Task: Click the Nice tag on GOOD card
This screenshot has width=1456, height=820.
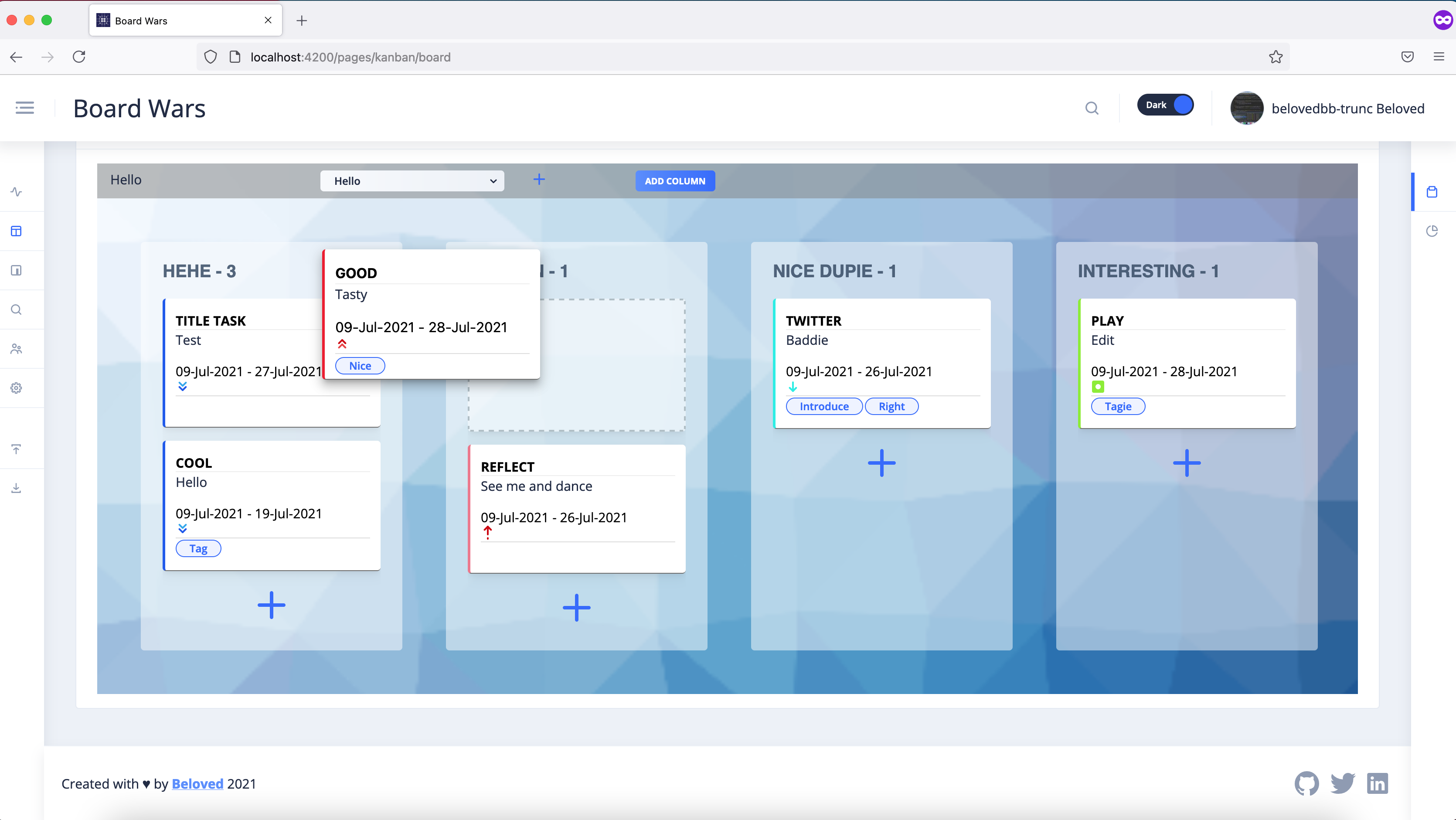Action: tap(360, 366)
